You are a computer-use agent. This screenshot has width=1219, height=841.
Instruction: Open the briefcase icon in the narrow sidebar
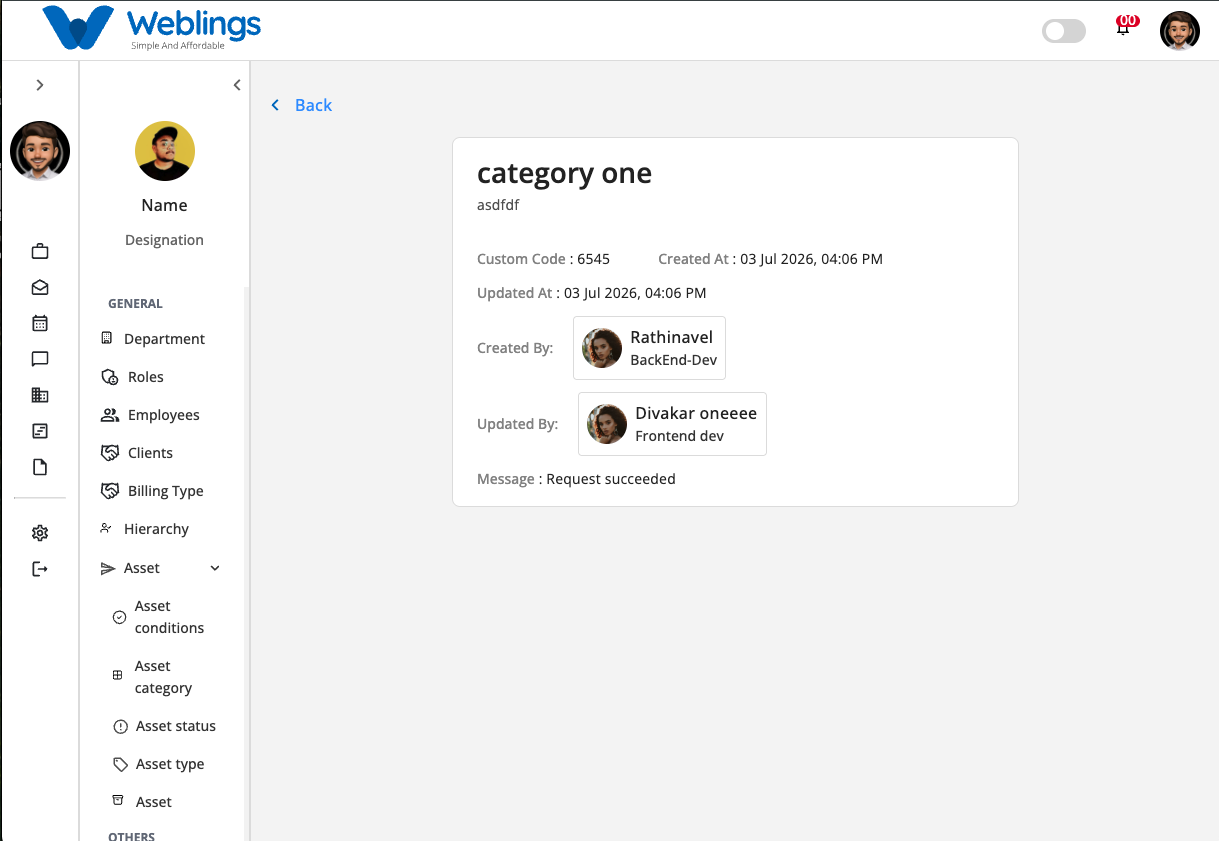pyautogui.click(x=40, y=251)
